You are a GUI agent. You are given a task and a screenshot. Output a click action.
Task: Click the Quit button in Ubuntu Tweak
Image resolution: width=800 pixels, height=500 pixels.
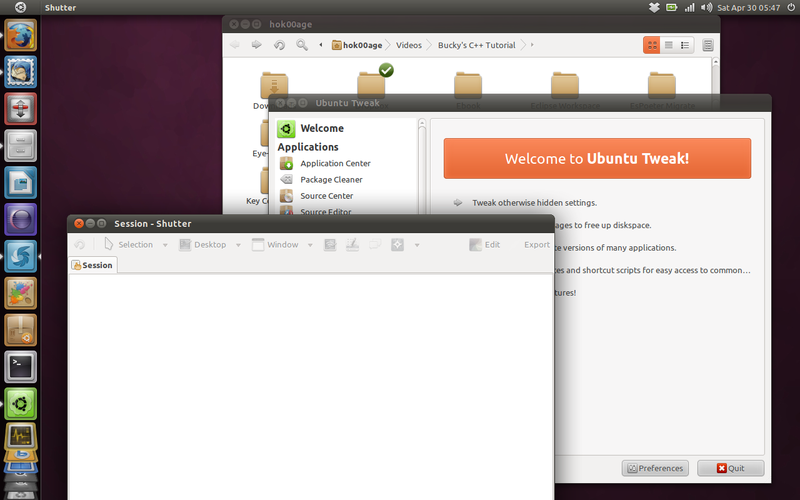click(731, 468)
